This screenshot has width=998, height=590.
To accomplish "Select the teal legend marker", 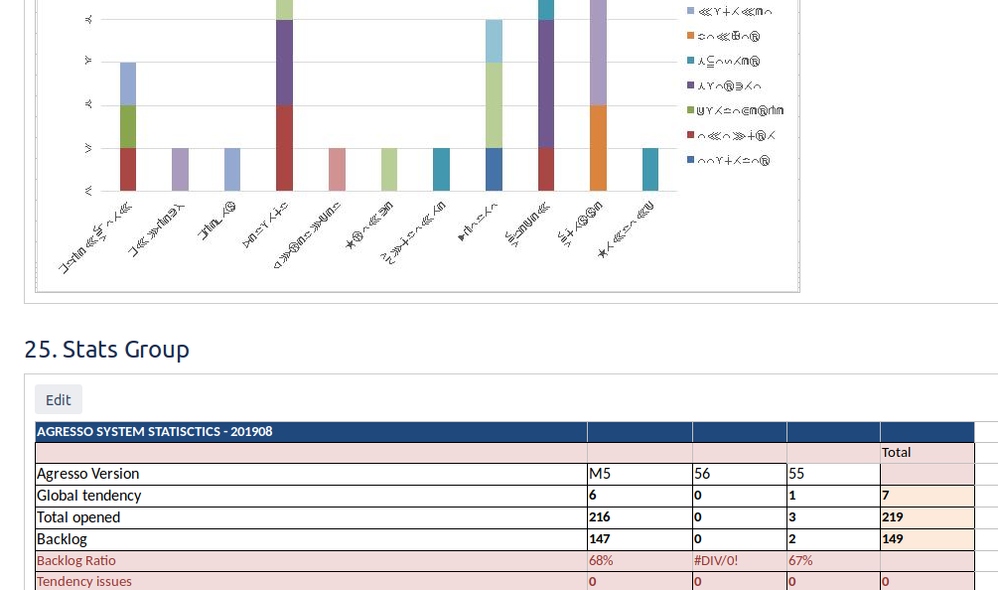I will (690, 61).
